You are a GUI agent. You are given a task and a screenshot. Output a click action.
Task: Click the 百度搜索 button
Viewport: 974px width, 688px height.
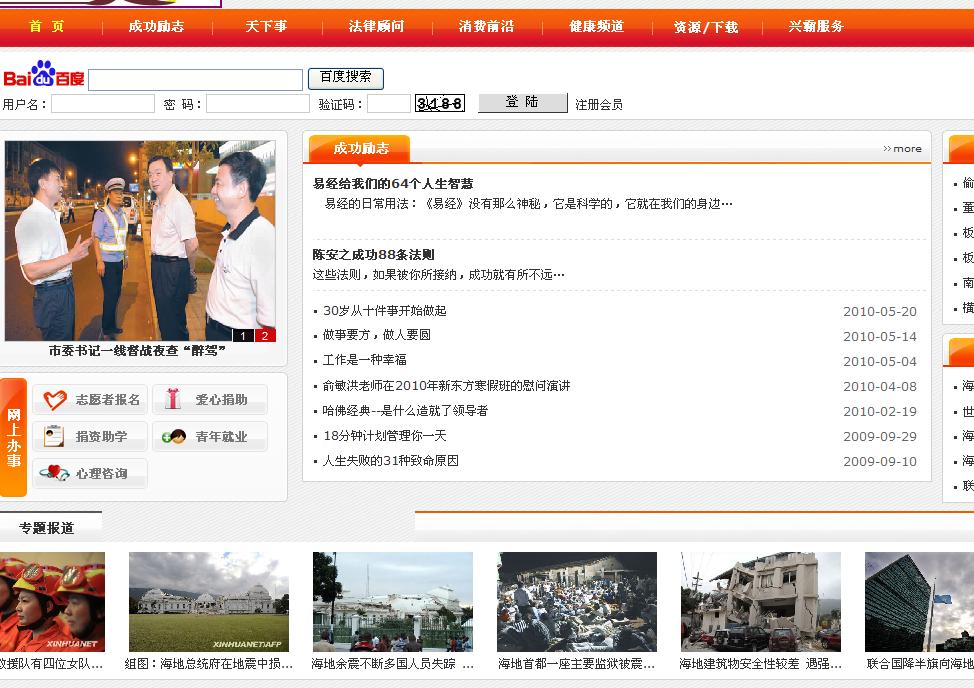coord(345,78)
